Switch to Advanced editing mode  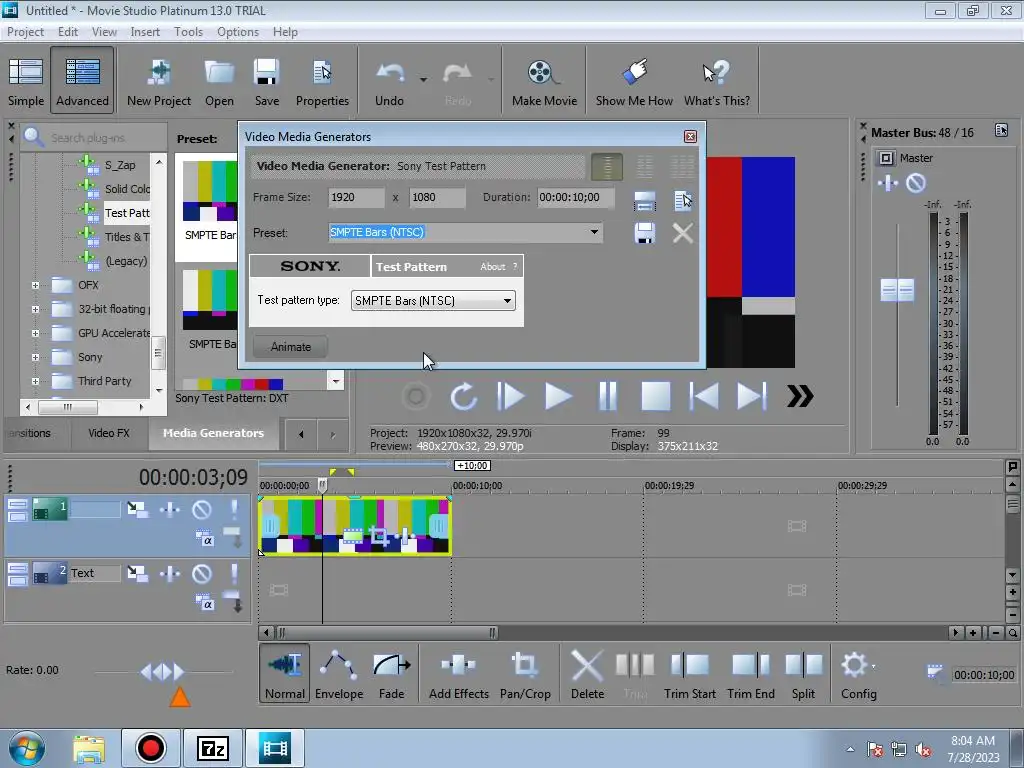(82, 80)
